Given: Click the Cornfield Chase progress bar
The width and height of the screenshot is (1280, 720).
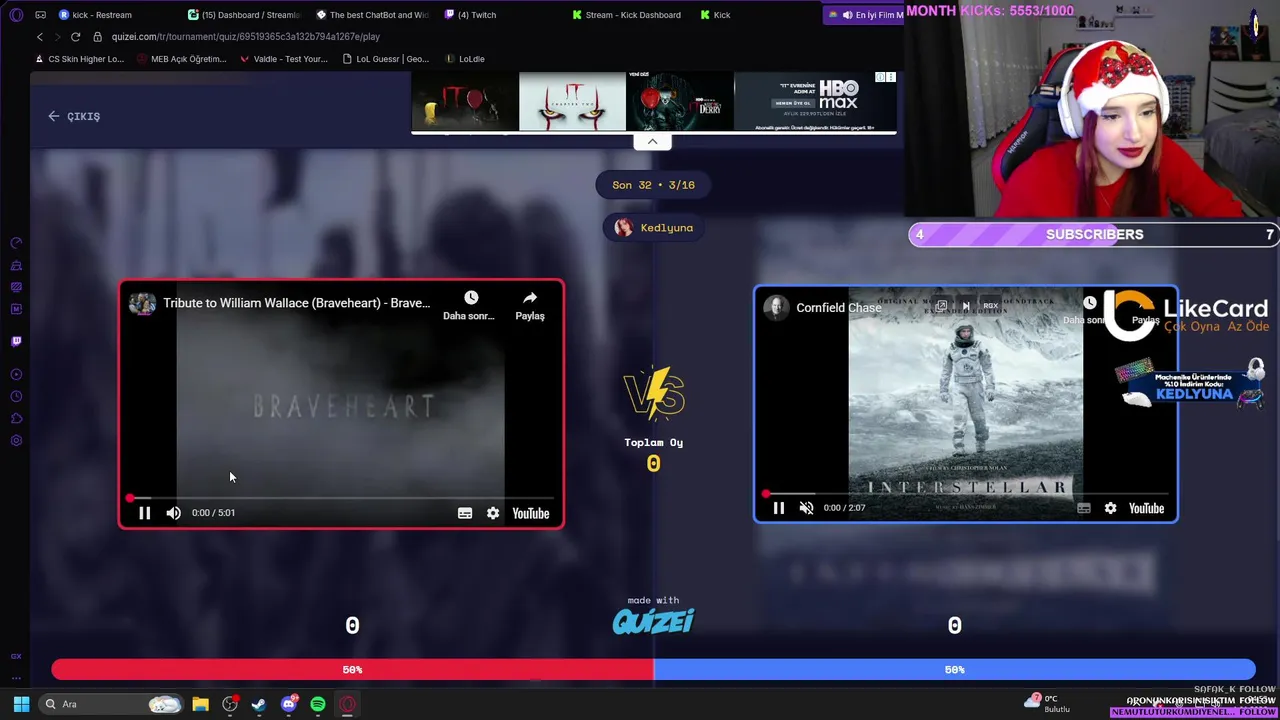Looking at the screenshot, I should [965, 493].
